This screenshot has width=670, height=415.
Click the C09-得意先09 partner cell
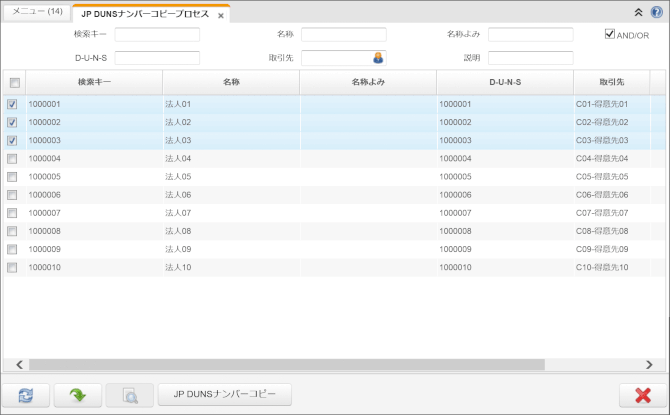pyautogui.click(x=611, y=249)
